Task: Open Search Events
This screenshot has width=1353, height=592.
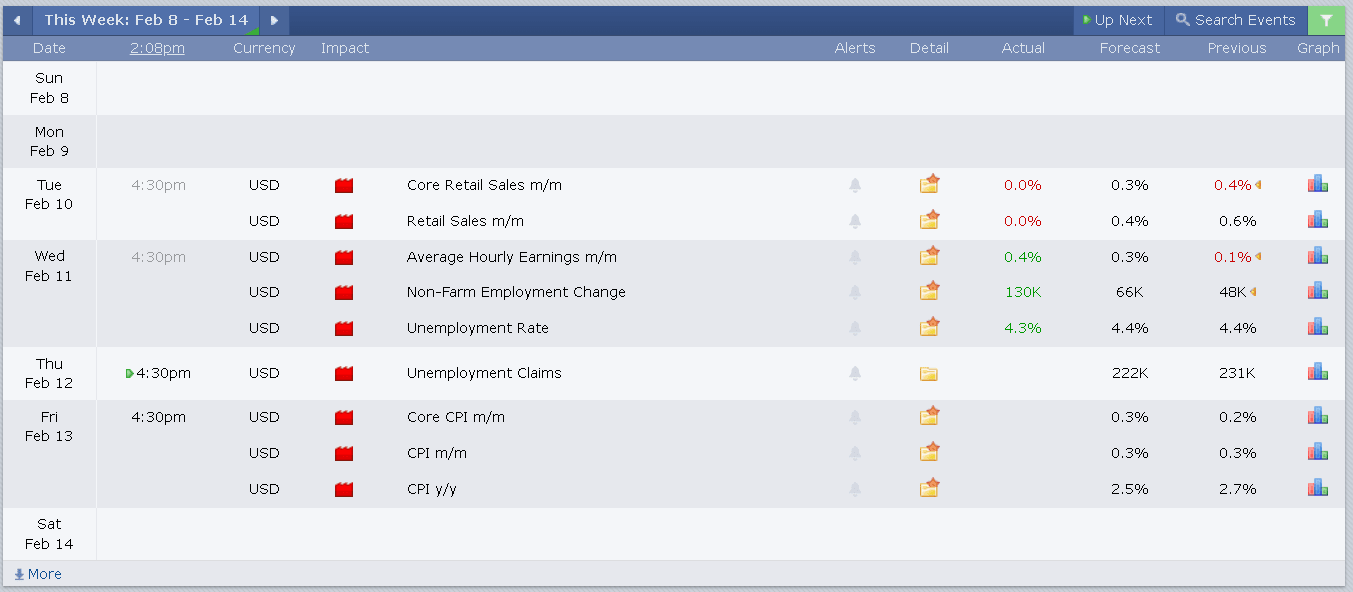Action: 1236,20
